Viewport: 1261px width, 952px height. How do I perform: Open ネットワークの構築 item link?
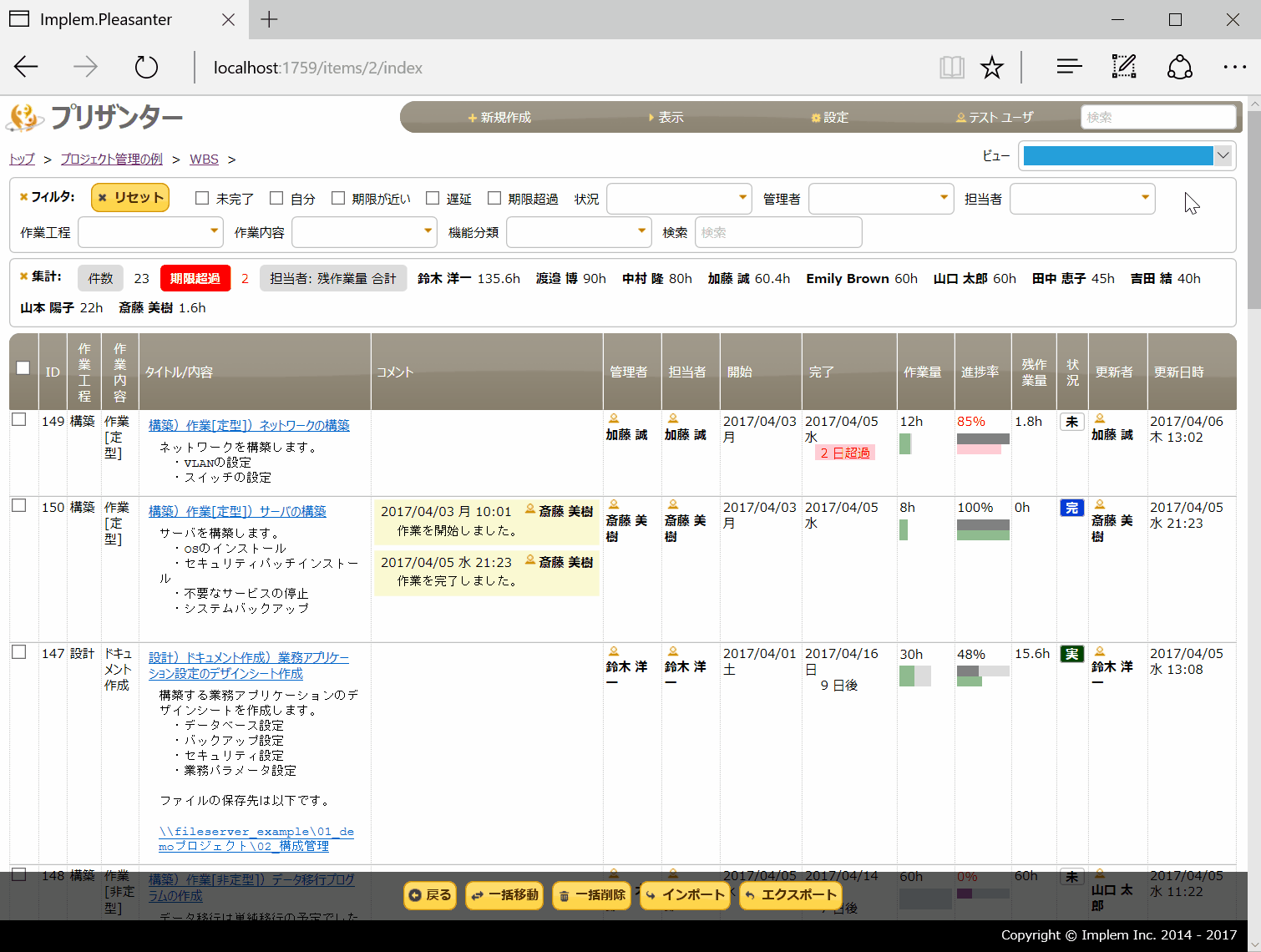[249, 425]
